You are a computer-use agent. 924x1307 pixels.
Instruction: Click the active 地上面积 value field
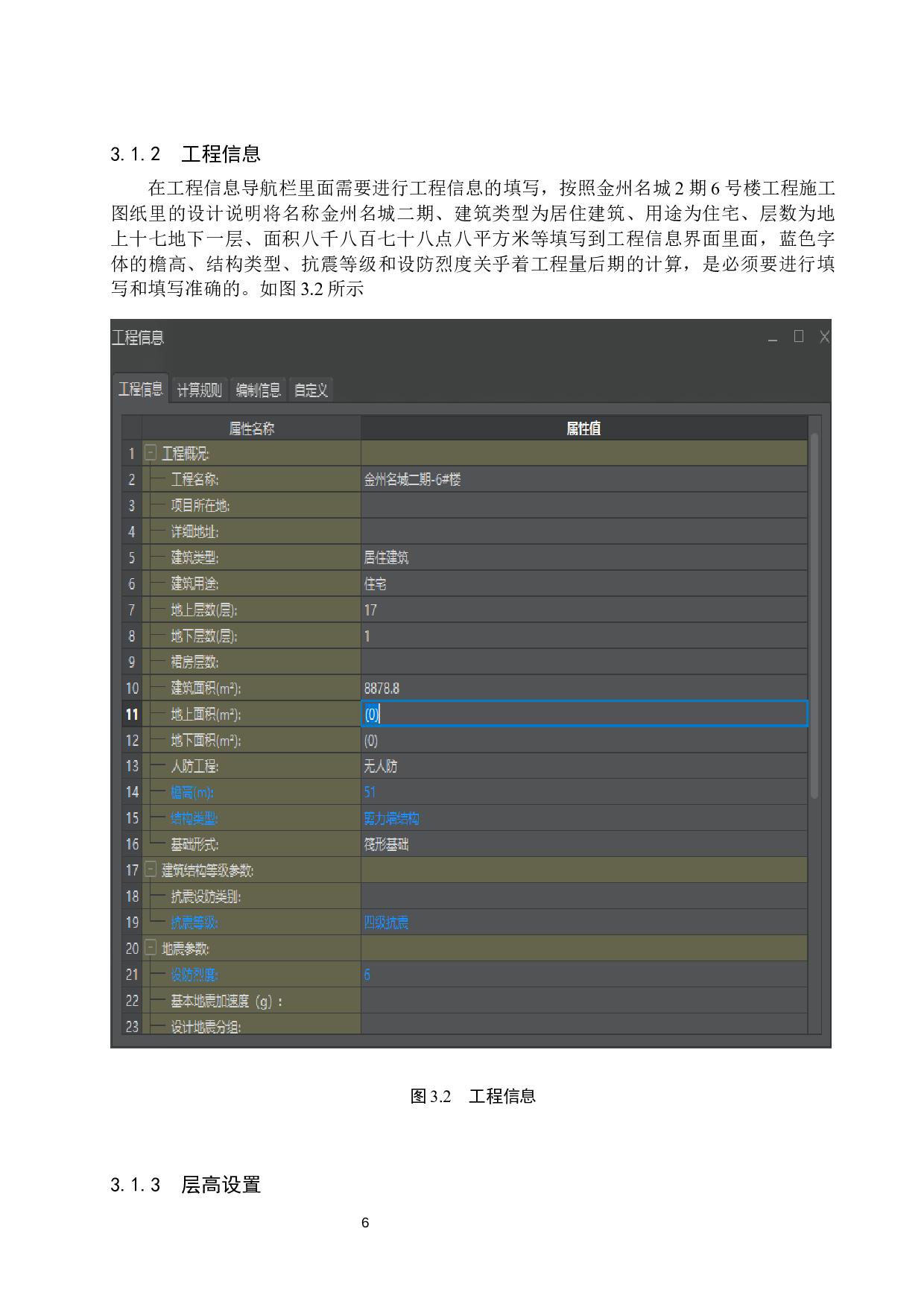coord(584,714)
